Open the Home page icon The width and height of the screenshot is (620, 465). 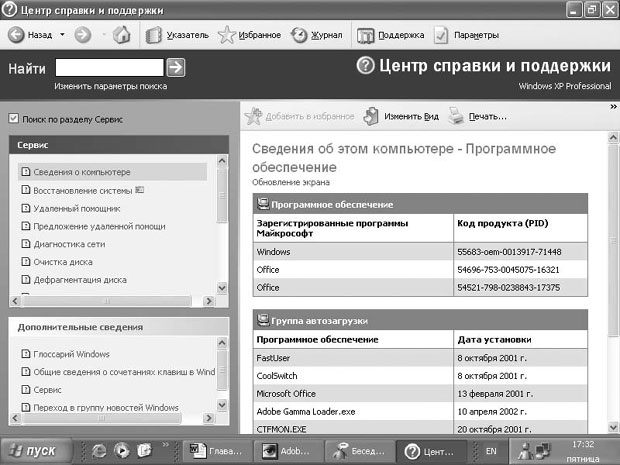pyautogui.click(x=121, y=35)
